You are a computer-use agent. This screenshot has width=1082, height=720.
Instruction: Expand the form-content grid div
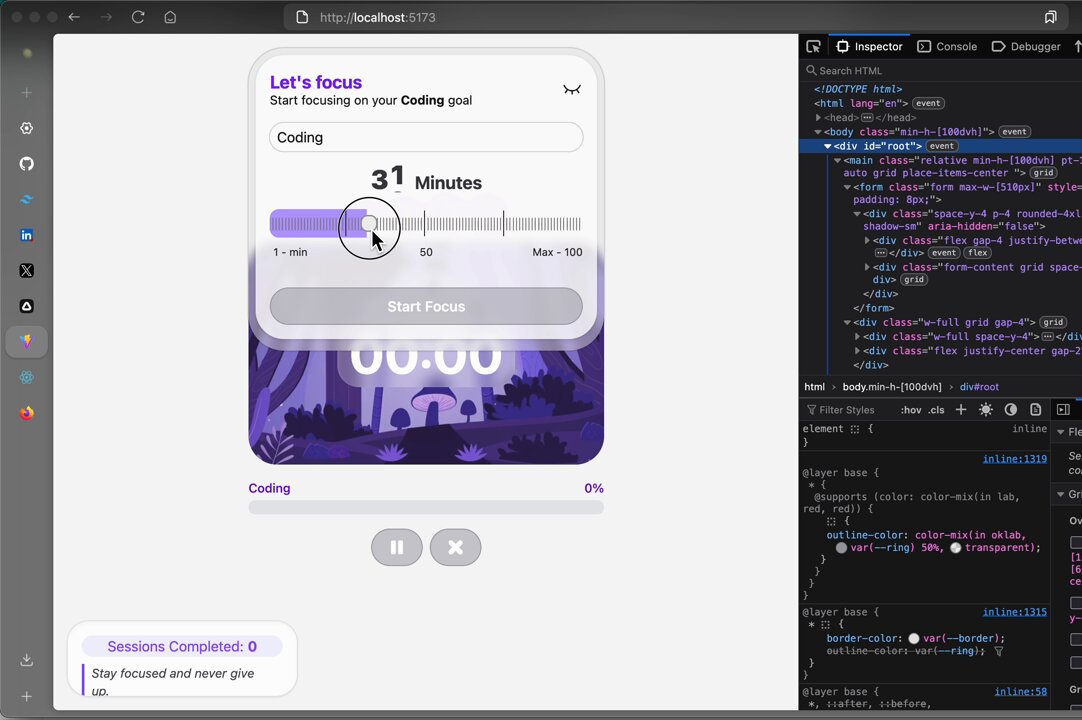click(x=867, y=267)
